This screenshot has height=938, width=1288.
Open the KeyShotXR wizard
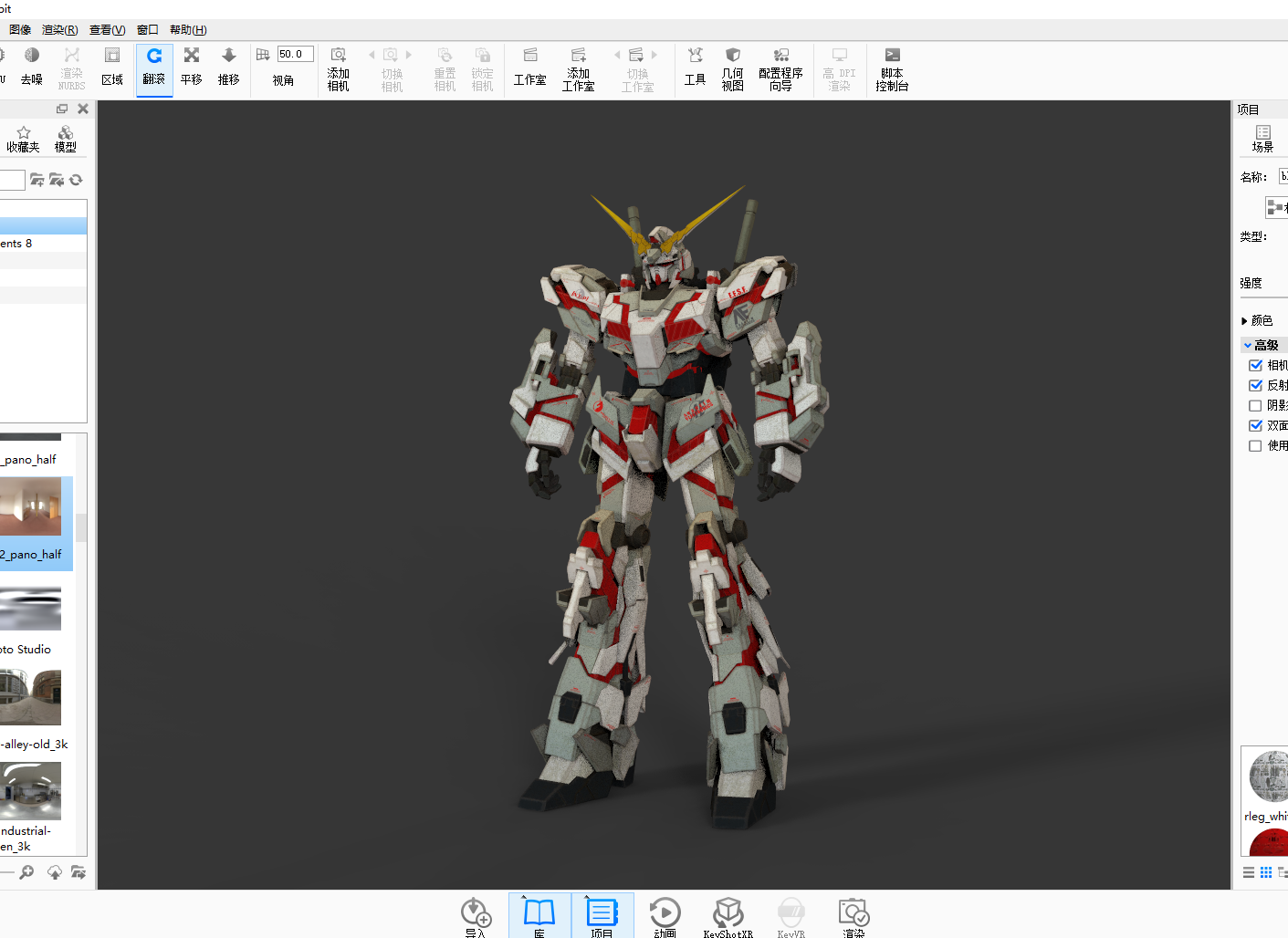(728, 916)
